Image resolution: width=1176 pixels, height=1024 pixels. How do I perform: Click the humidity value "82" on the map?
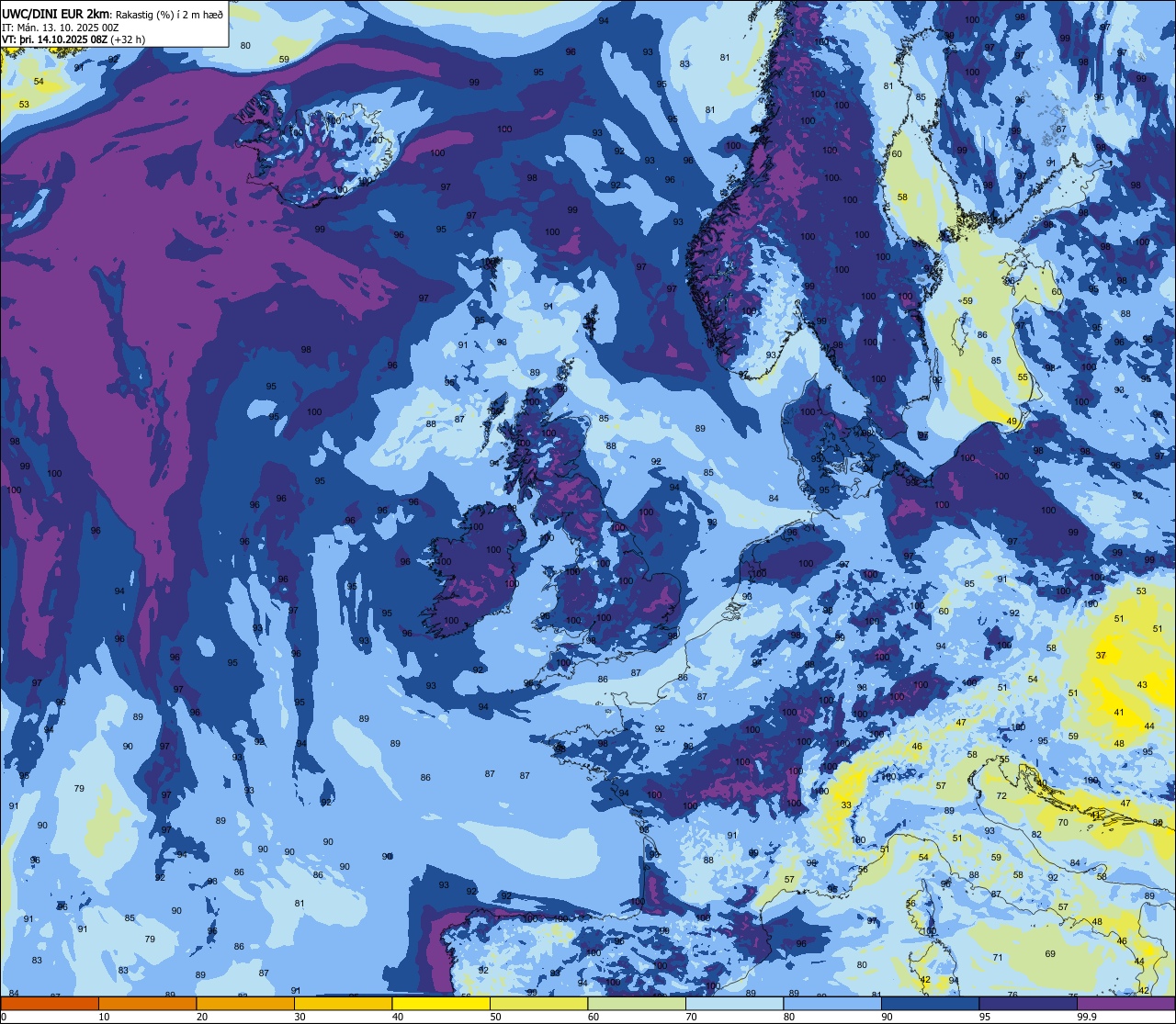pyautogui.click(x=1036, y=835)
